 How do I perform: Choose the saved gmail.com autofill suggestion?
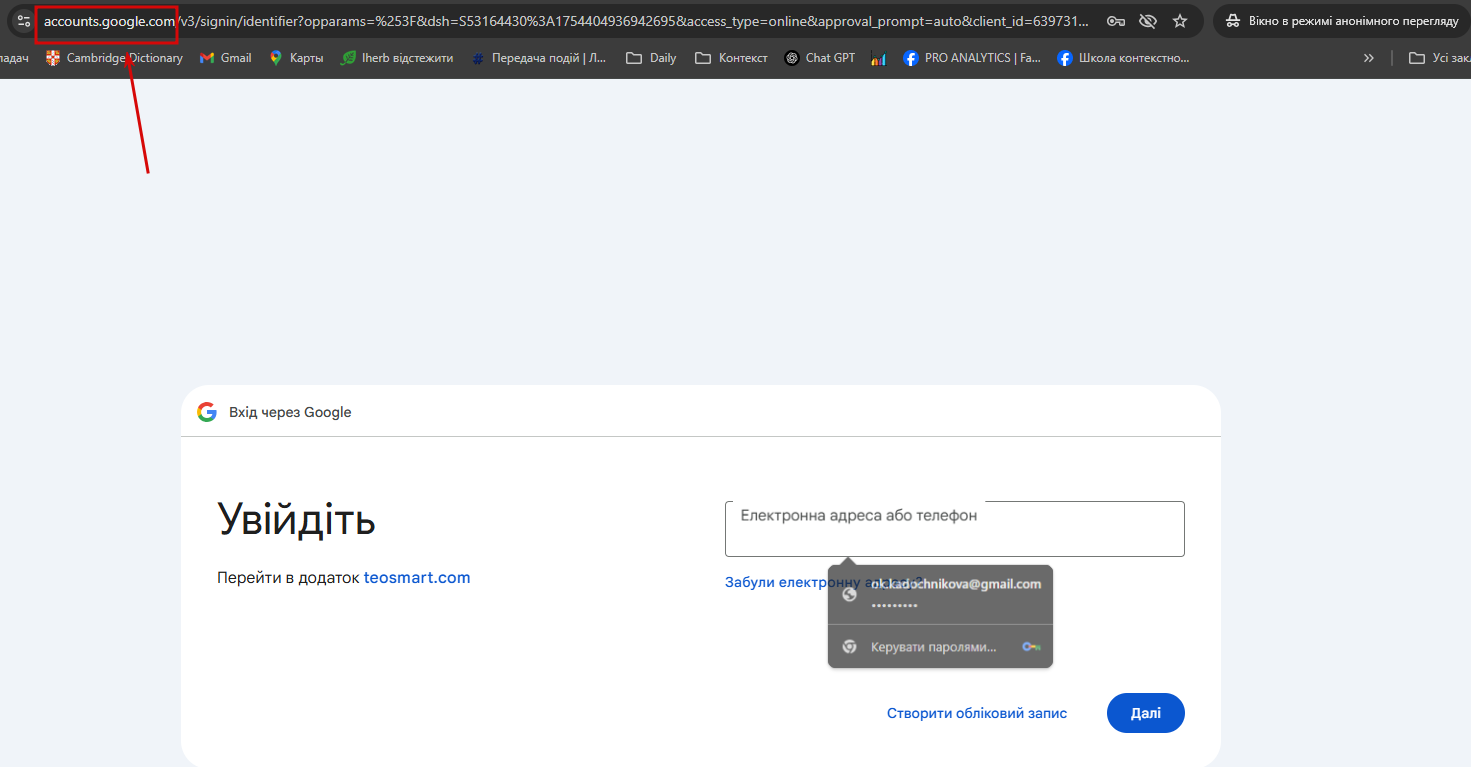[x=940, y=594]
